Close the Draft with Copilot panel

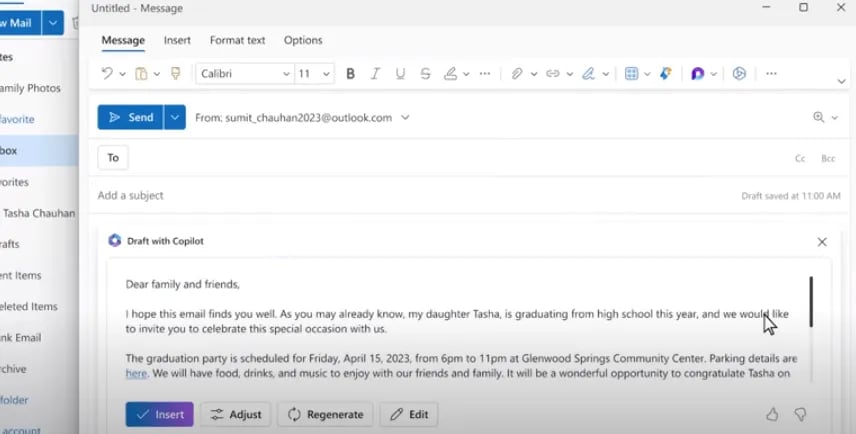tap(822, 242)
